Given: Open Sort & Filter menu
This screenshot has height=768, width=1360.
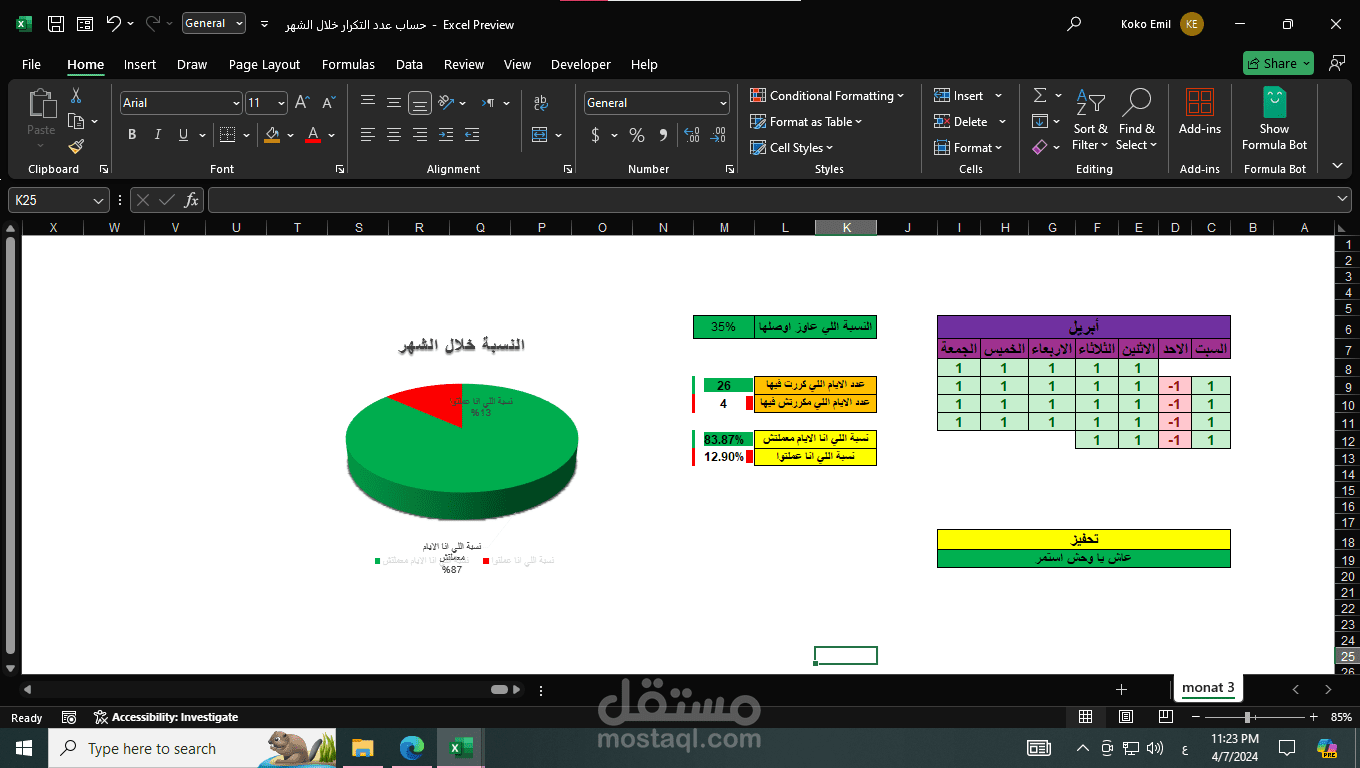Looking at the screenshot, I should pyautogui.click(x=1091, y=119).
